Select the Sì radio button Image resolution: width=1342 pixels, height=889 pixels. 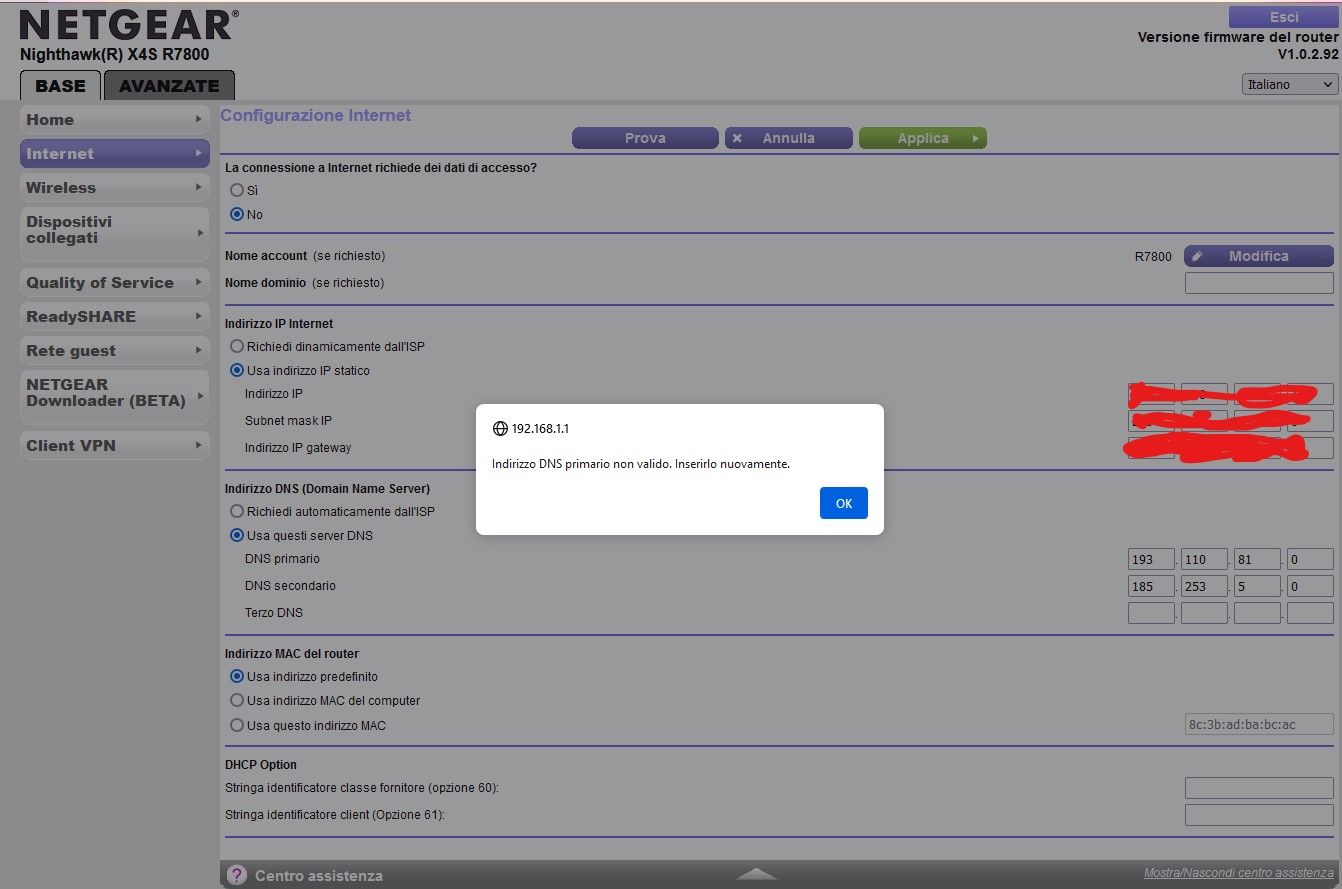click(x=237, y=190)
